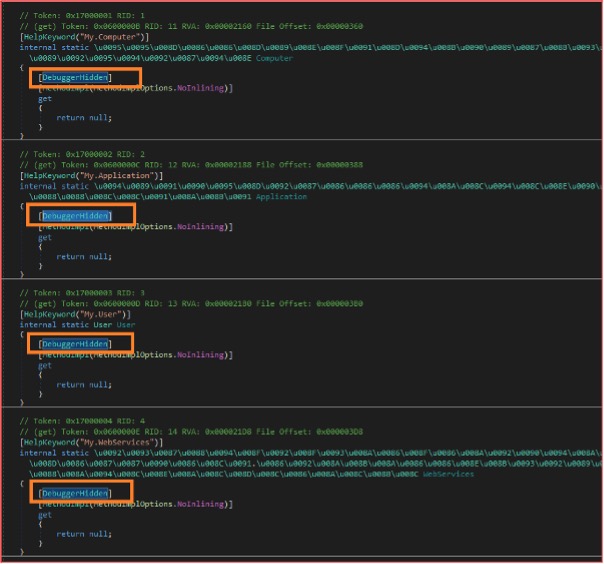Image resolution: width=604 pixels, height=564 pixels.
Task: Click the "RID: 12" get-token comment line
Action: coord(191,165)
